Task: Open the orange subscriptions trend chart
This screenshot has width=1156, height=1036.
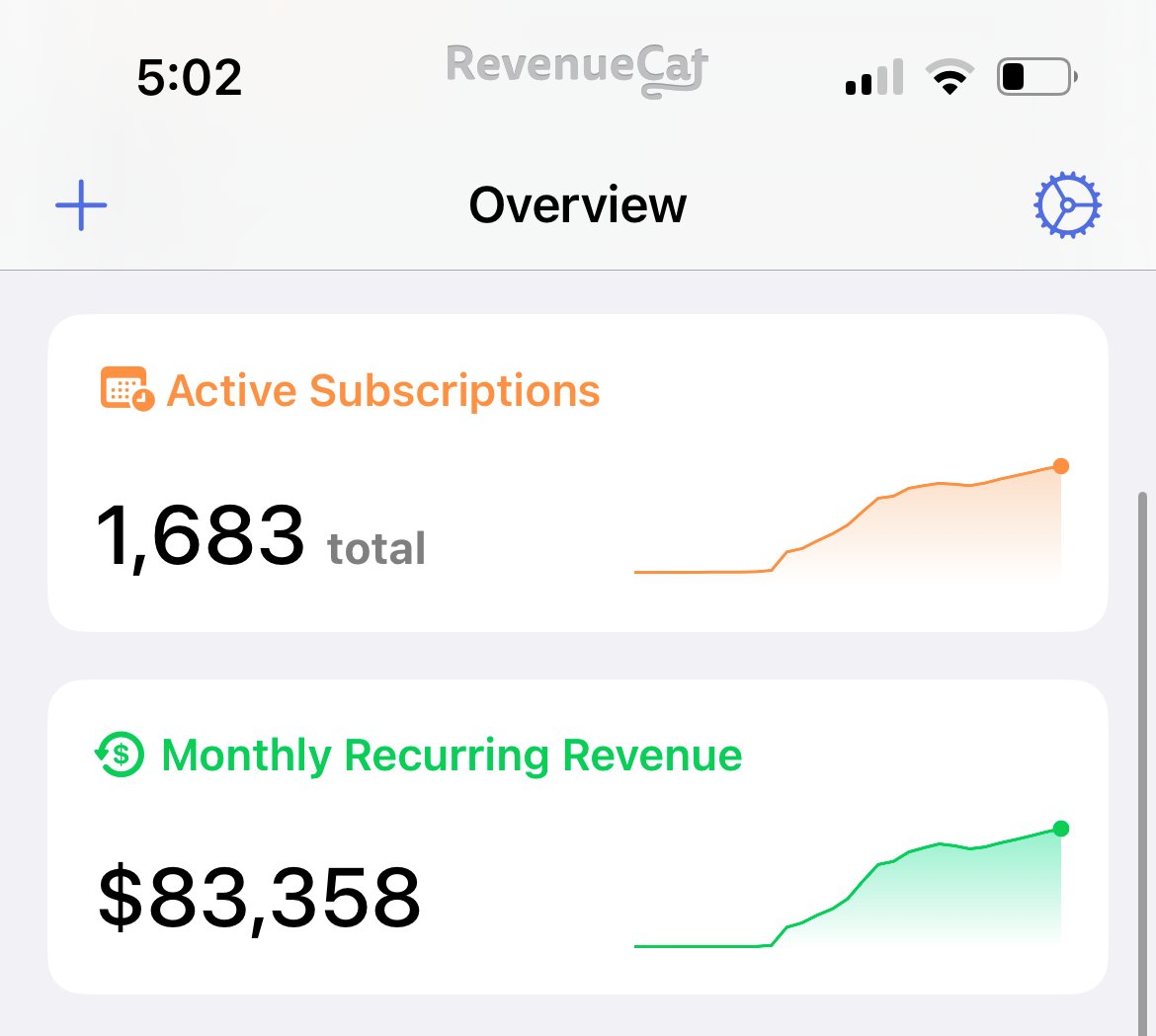Action: tap(852, 518)
